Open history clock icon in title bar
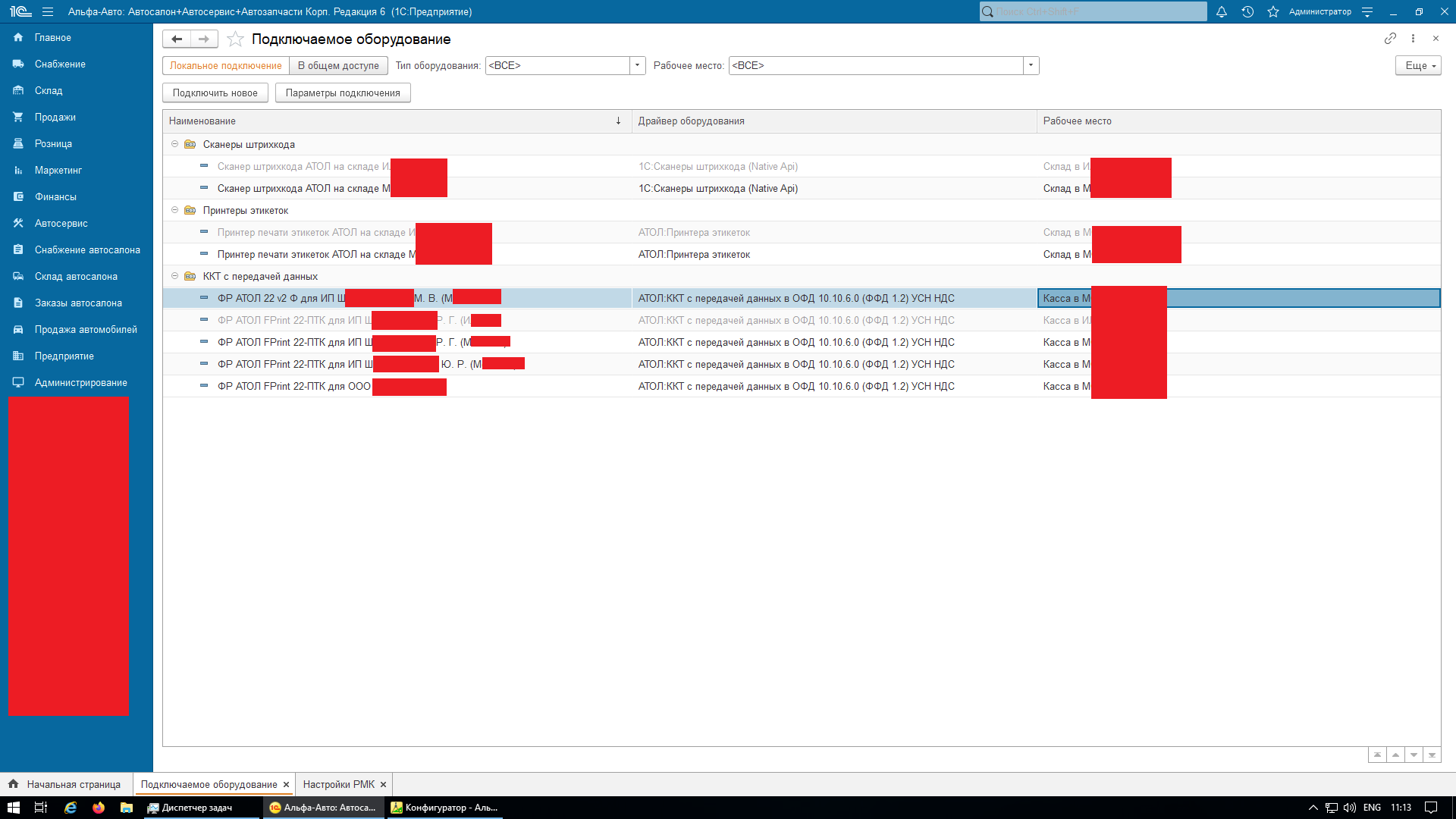This screenshot has height=819, width=1456. (1247, 11)
